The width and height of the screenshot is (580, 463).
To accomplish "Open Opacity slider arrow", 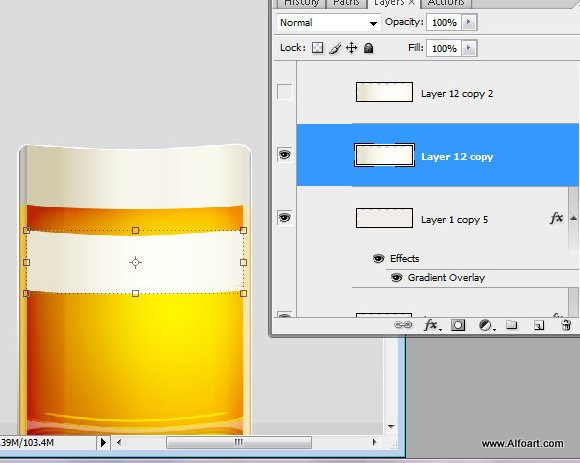I will [469, 22].
